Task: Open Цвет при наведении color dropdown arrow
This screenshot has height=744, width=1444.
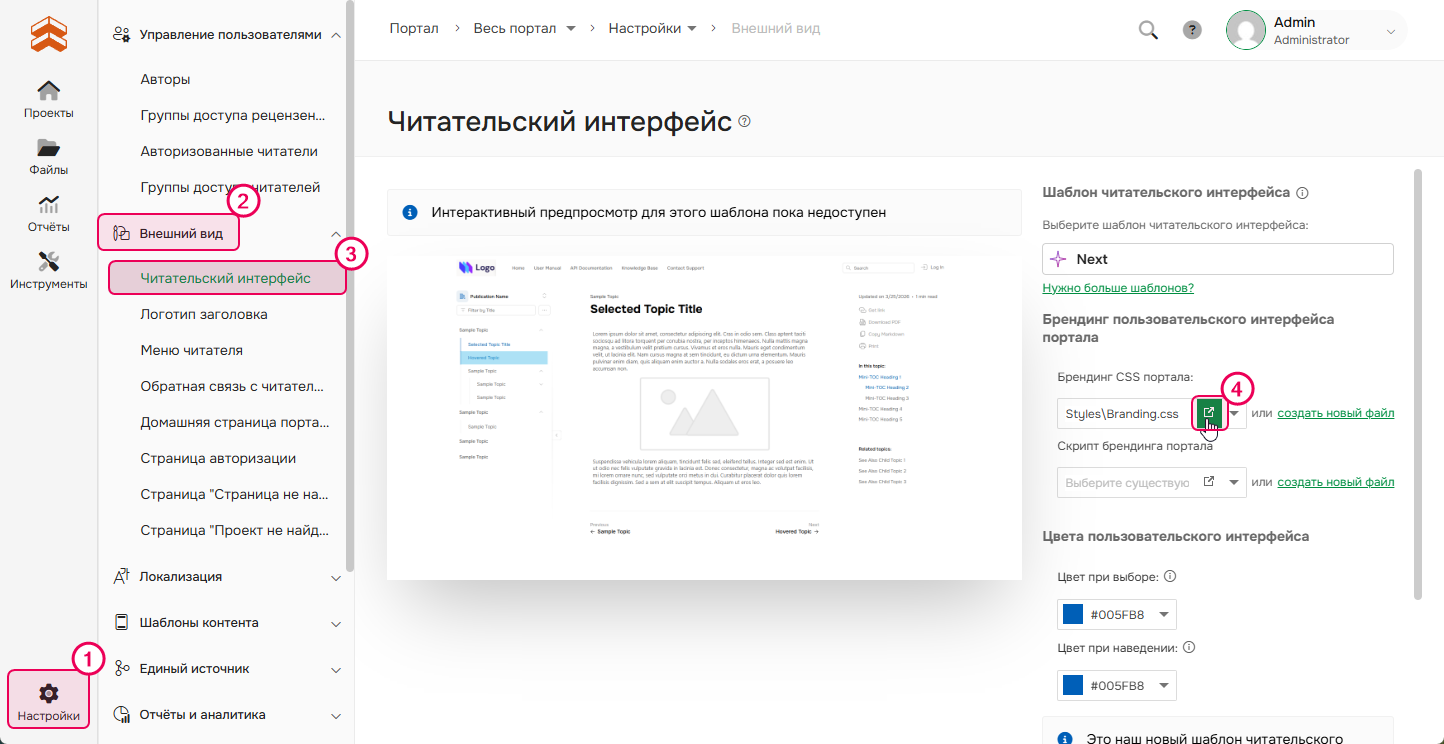Action: (1165, 685)
